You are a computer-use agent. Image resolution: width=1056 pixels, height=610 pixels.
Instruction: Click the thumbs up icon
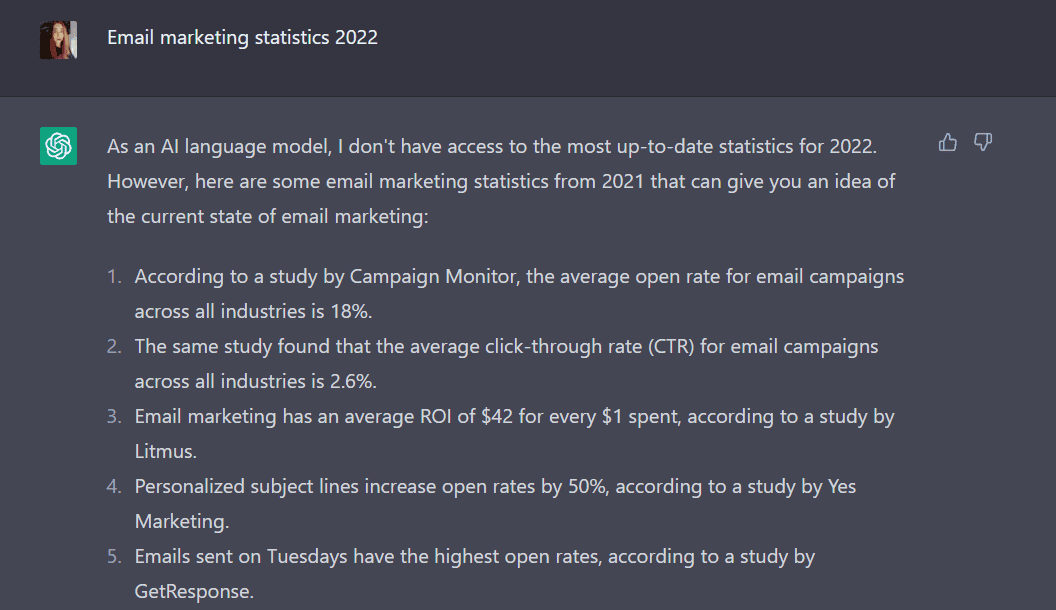coord(948,143)
